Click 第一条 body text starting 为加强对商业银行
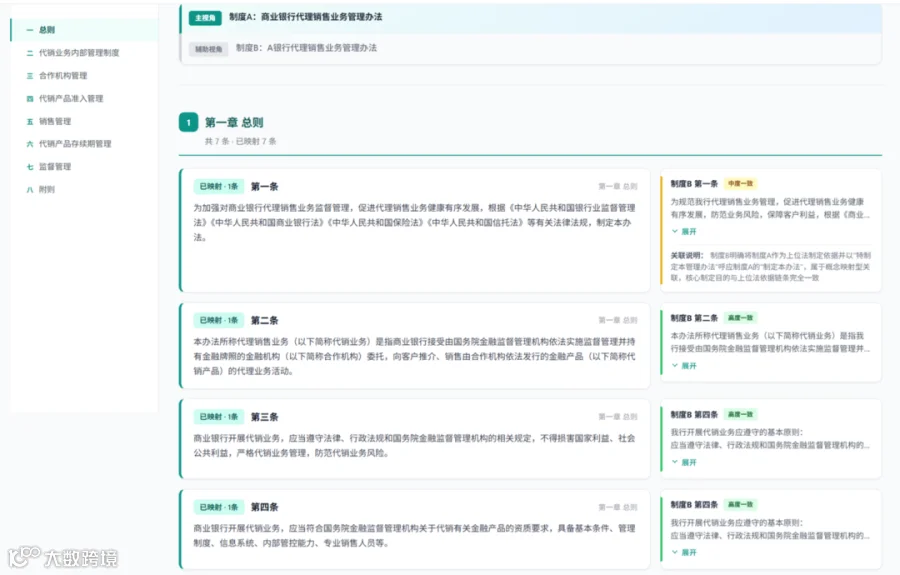Viewport: 900px width, 575px height. point(414,223)
